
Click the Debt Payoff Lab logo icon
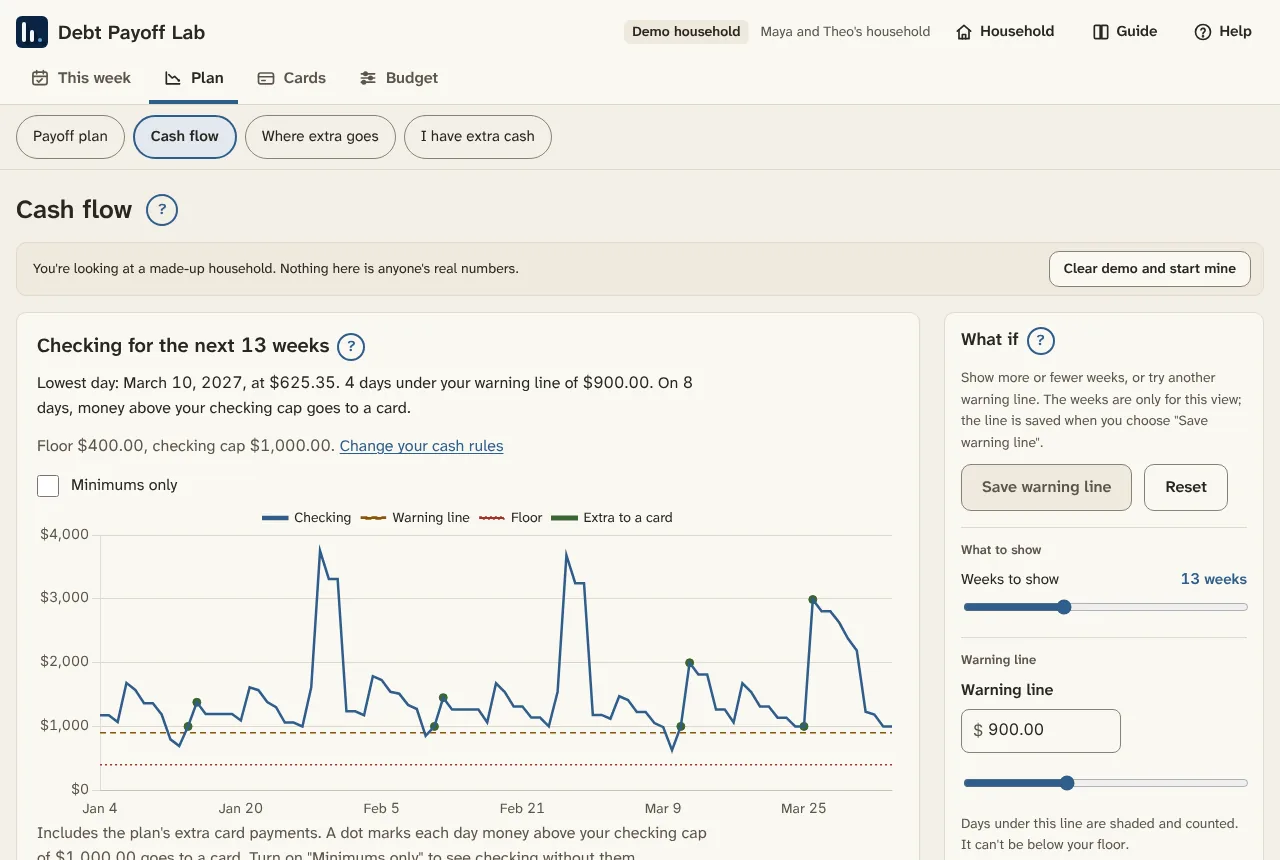(32, 32)
